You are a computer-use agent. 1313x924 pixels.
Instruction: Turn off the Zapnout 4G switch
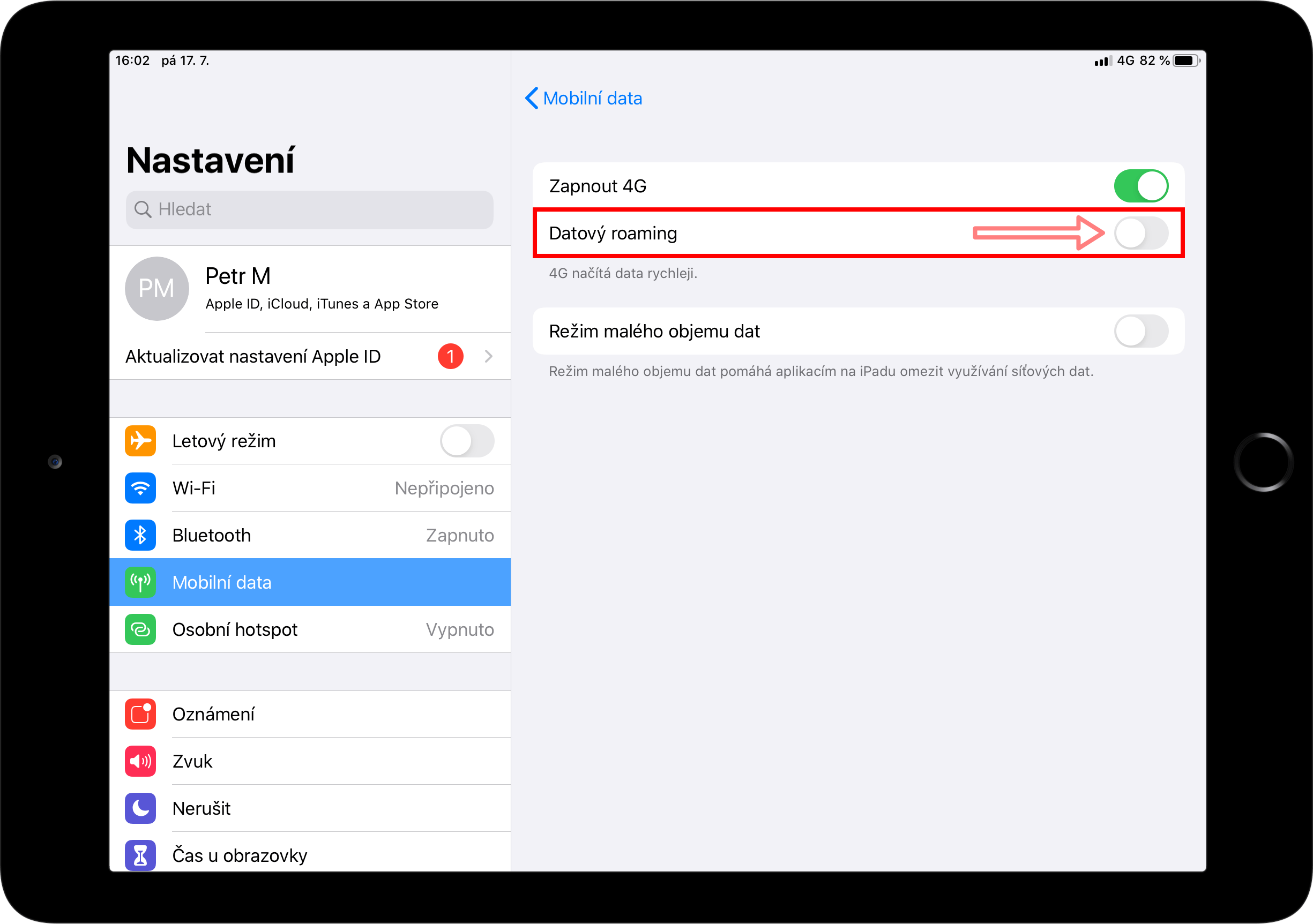[1141, 186]
